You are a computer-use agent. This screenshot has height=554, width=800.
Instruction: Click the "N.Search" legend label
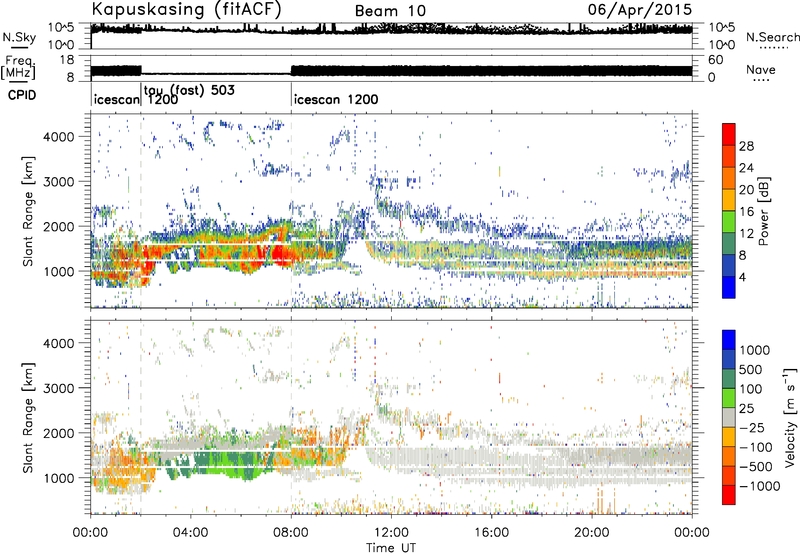773,37
